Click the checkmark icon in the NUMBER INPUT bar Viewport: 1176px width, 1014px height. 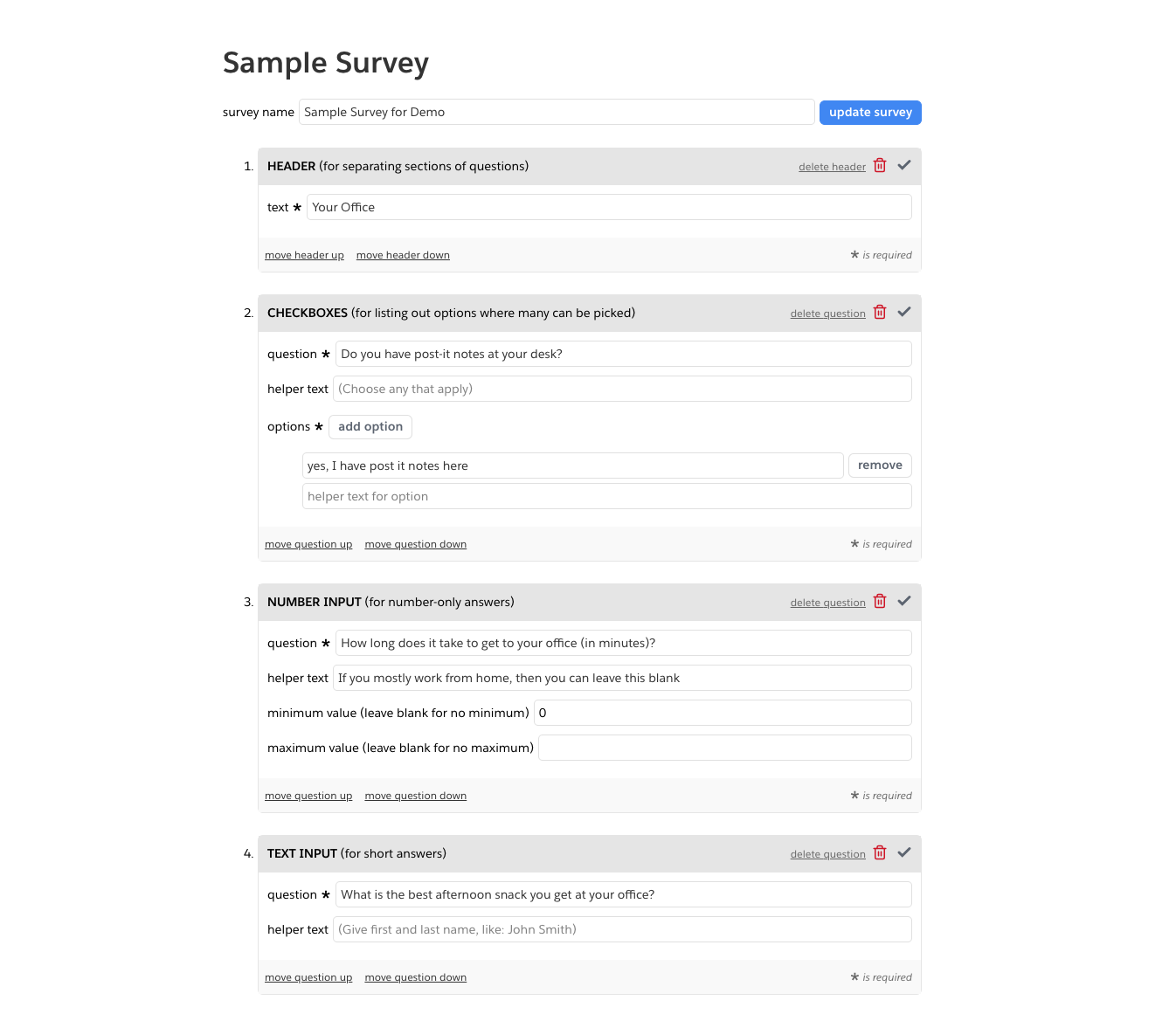click(x=904, y=600)
